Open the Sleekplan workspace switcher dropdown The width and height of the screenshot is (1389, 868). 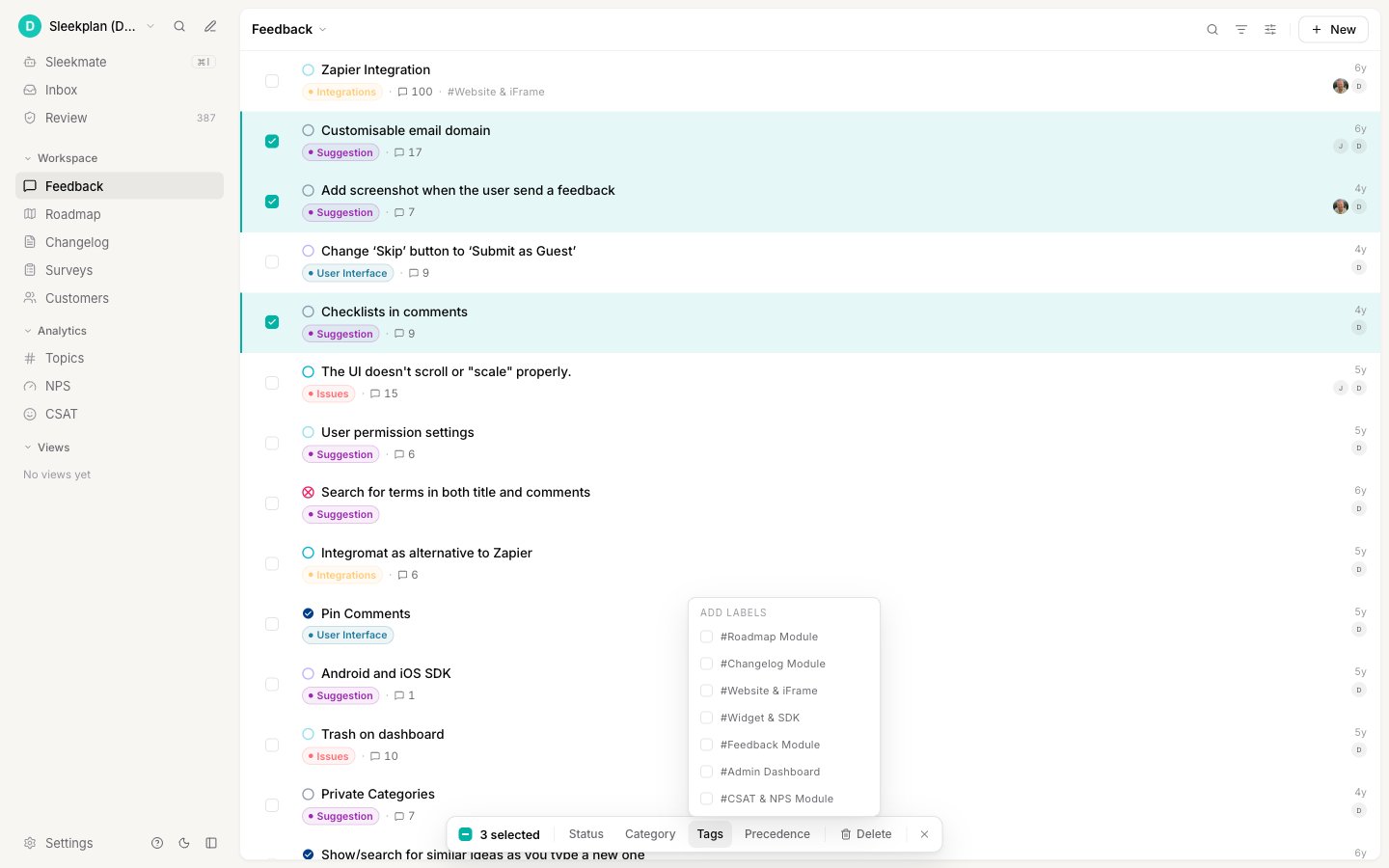(89, 26)
